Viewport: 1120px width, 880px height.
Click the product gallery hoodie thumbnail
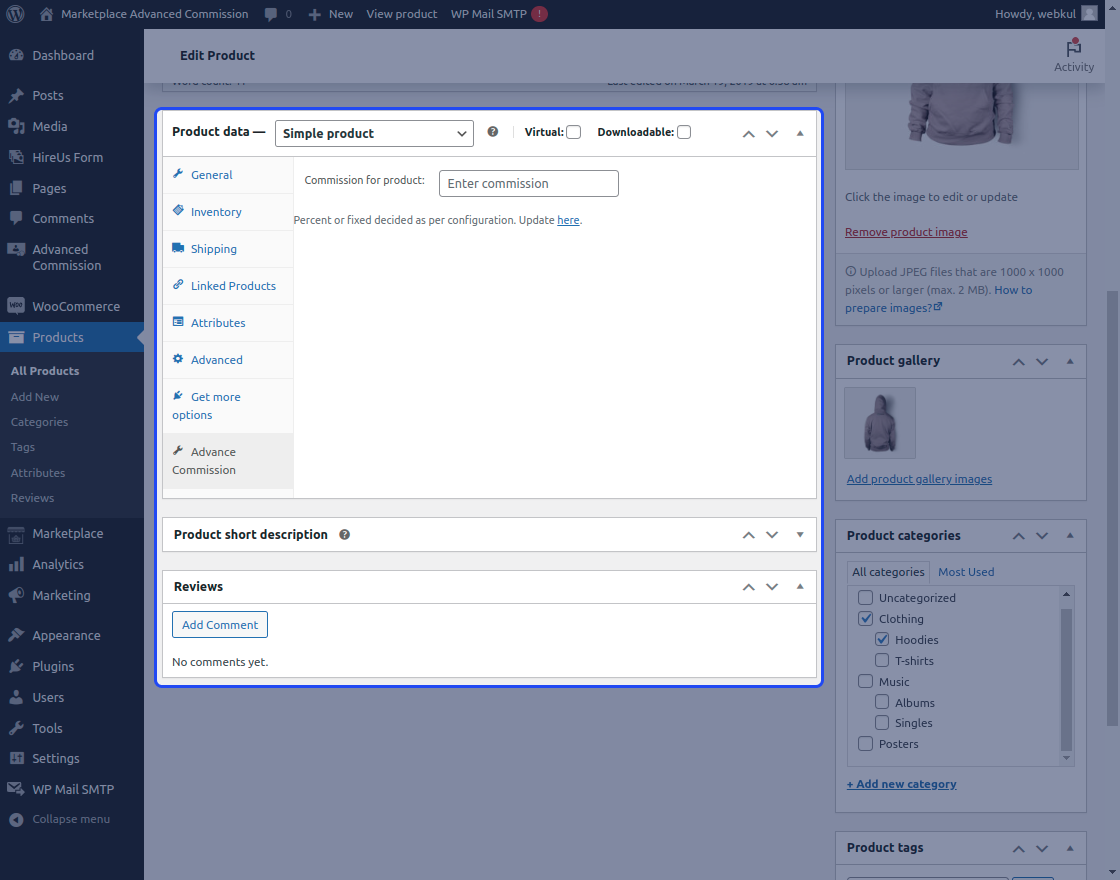click(879, 422)
